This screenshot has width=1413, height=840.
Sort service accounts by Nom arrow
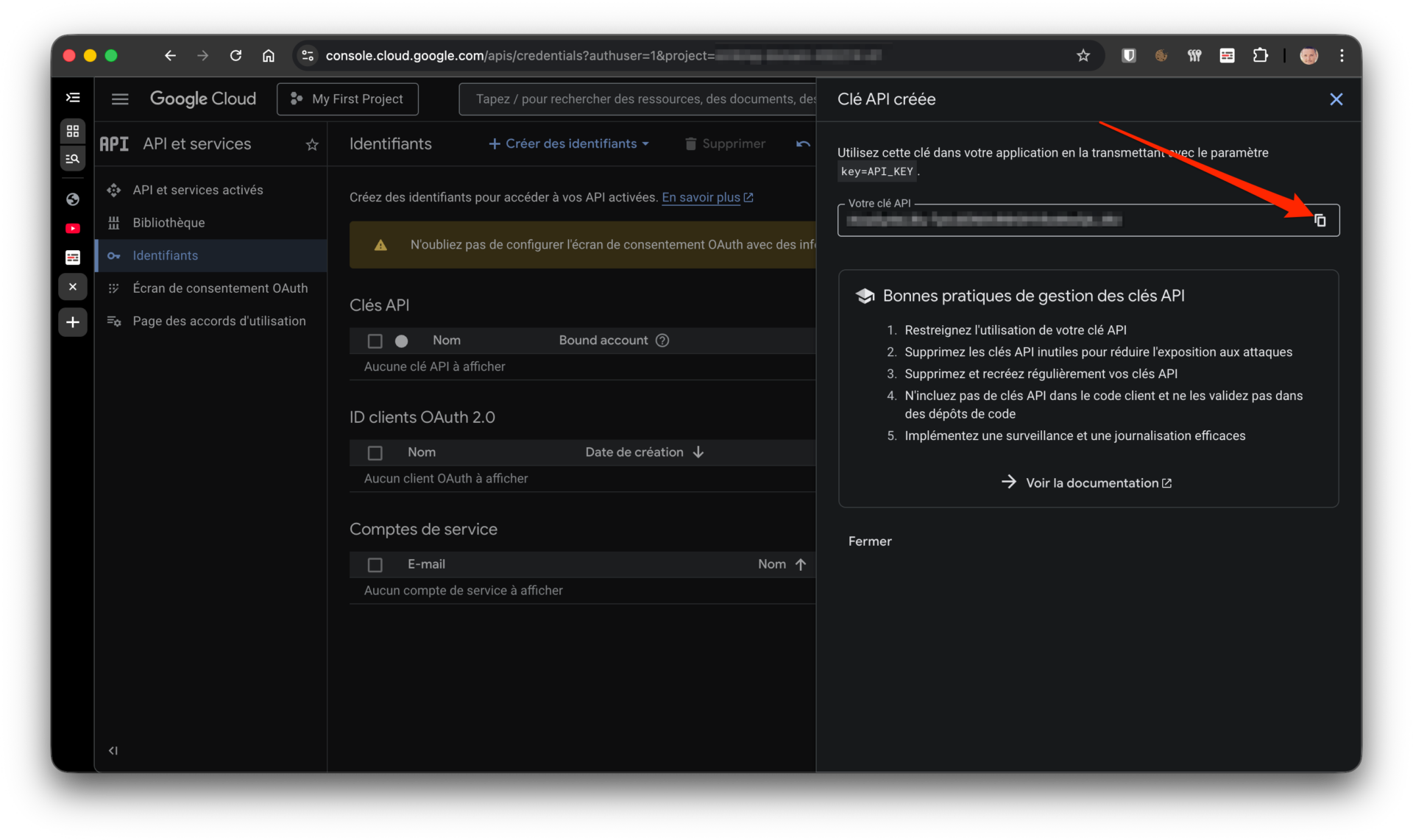pyautogui.click(x=801, y=564)
